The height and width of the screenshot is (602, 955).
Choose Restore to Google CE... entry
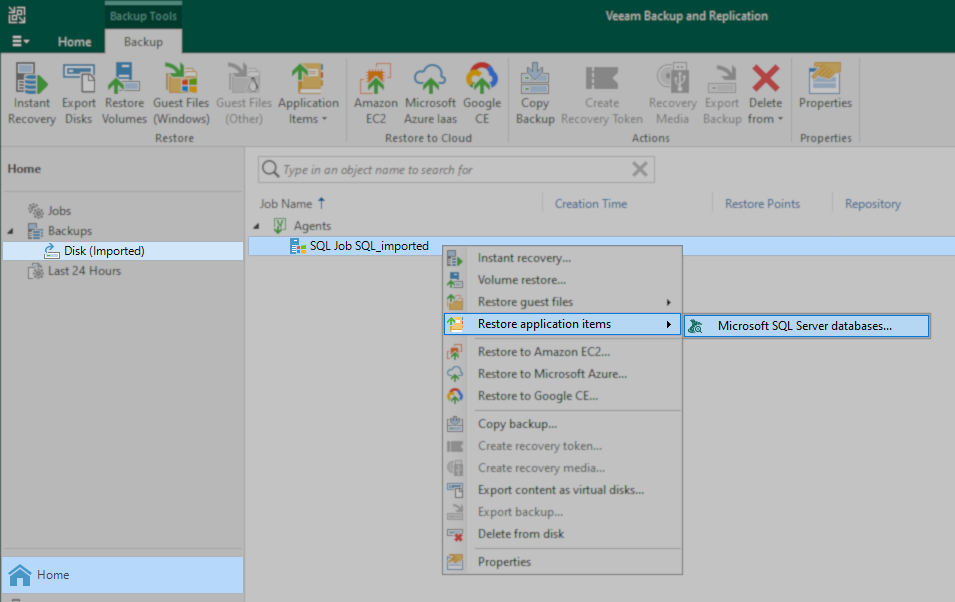click(x=562, y=396)
